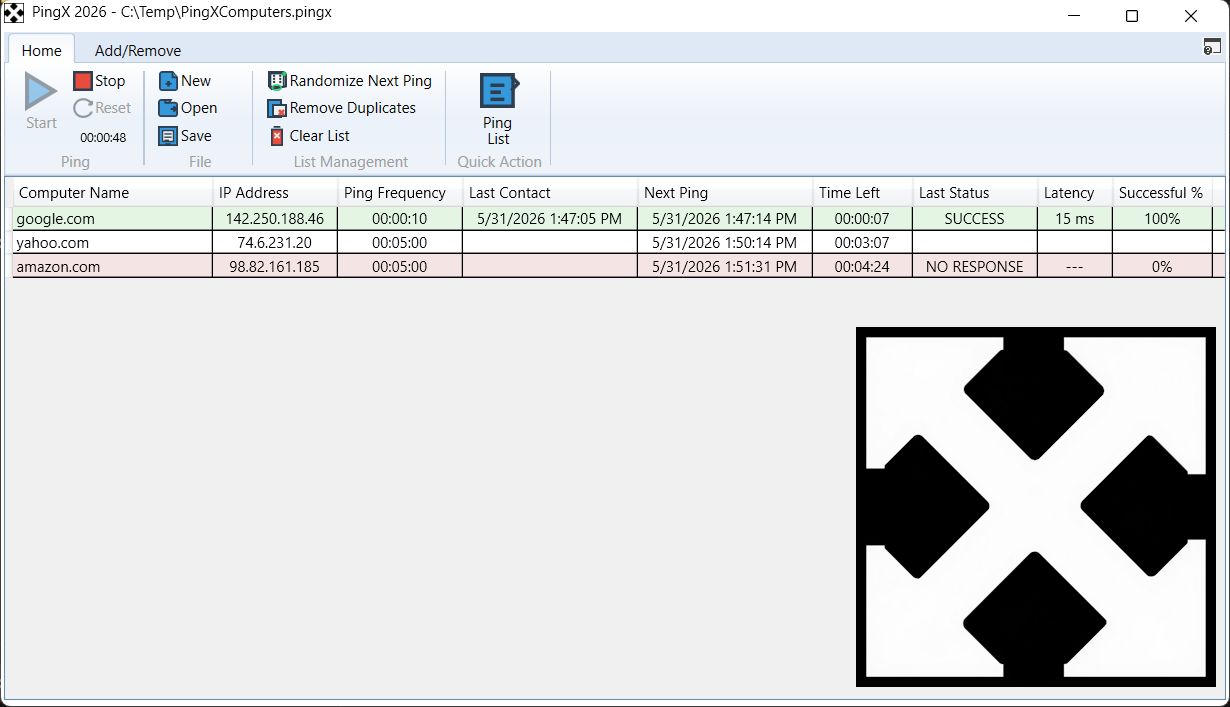
Task: Click elapsed timer 00:00:48
Action: pyautogui.click(x=103, y=138)
